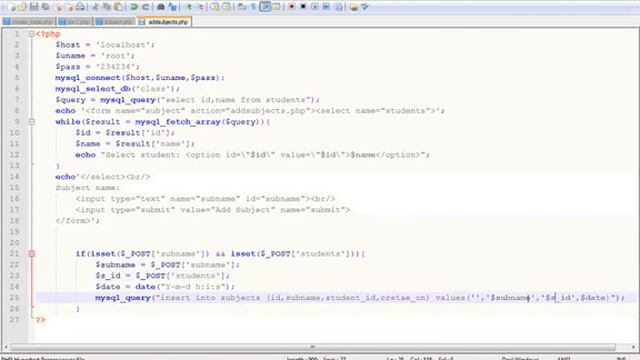The height and width of the screenshot is (360, 640).
Task: Click the horizontal scrollbar left arrow
Action: [x=6, y=347]
